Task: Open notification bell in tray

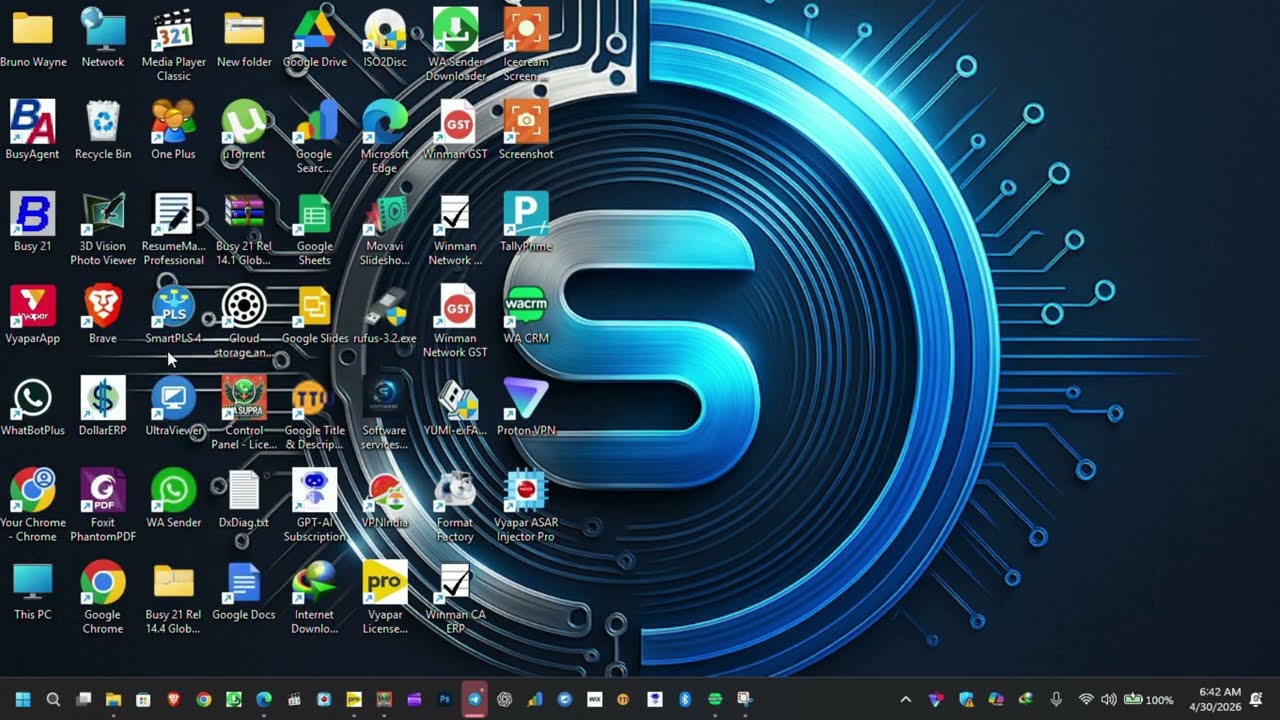Action: [x=1256, y=699]
